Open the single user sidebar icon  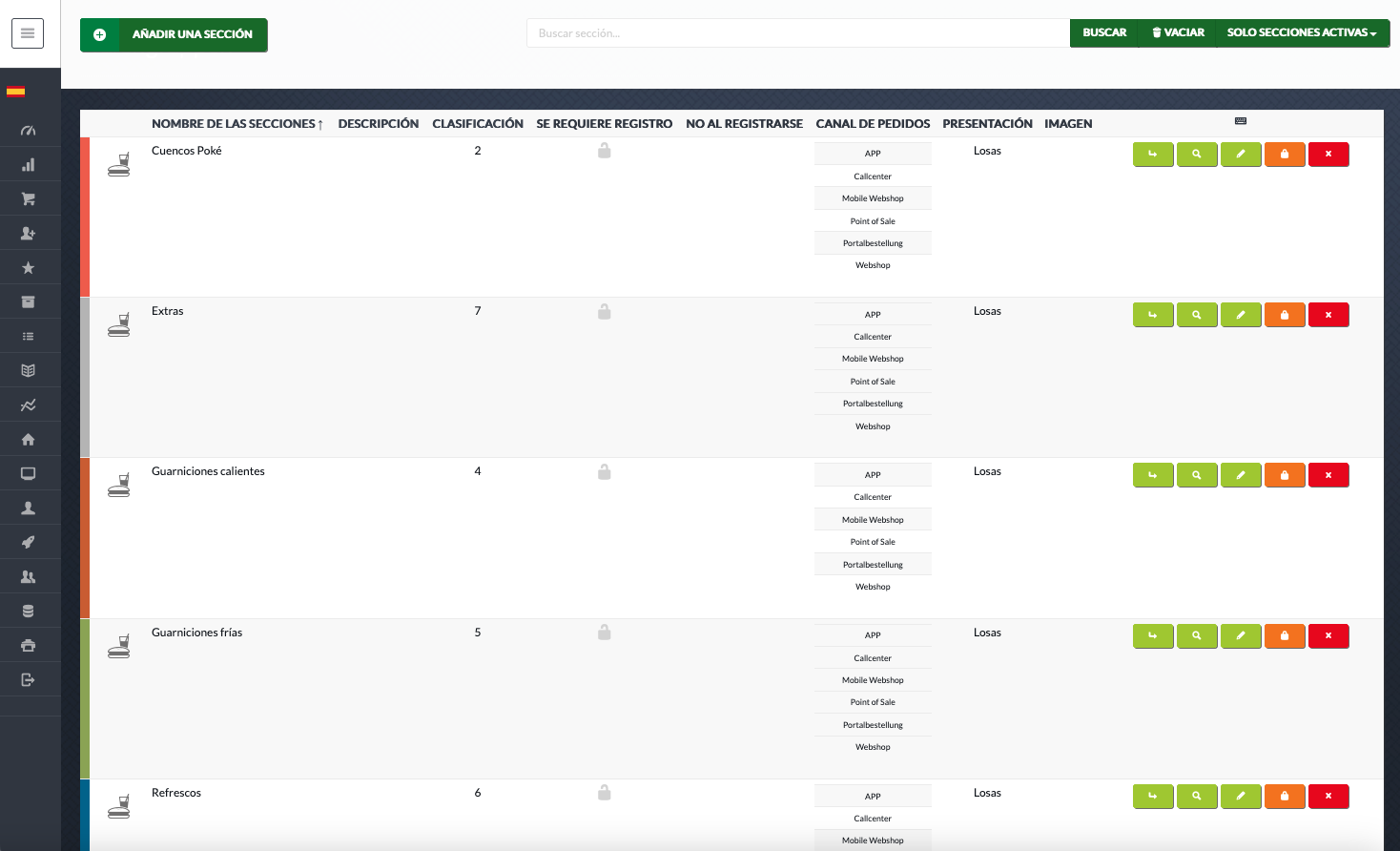(x=28, y=509)
